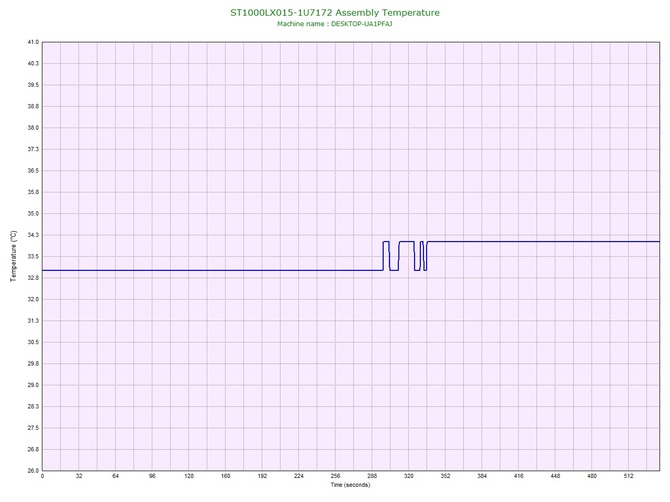Click the ST1000LX015-1U7172 Assembly Temperature chart title
670x502 pixels.
tap(335, 12)
